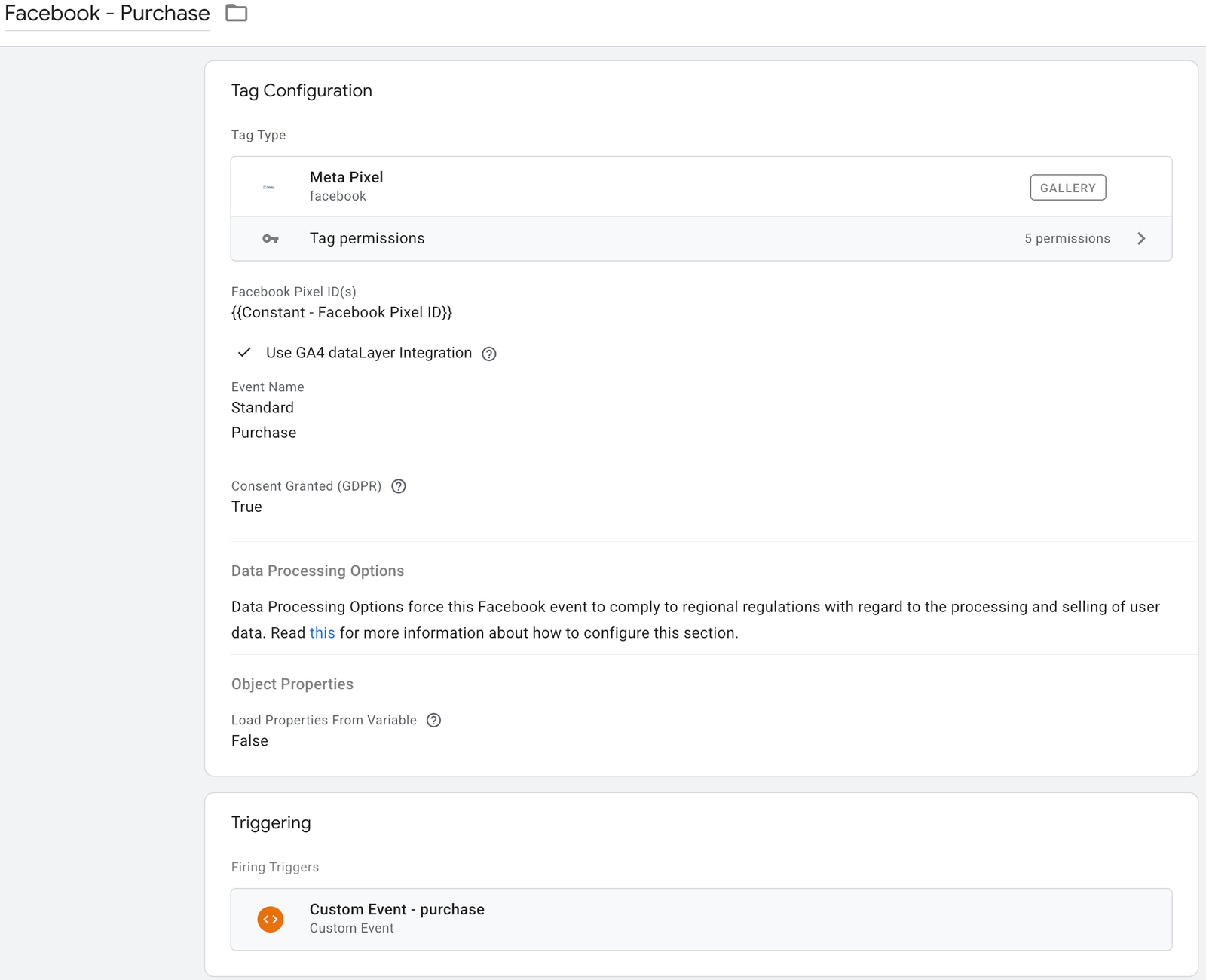Open the Purchase event name dropdown

tap(264, 433)
